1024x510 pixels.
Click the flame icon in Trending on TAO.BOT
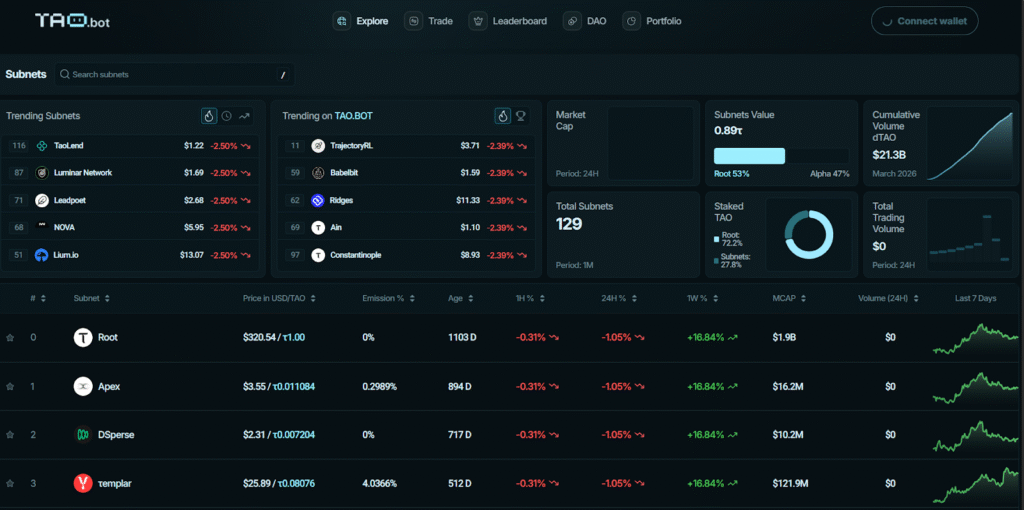point(502,116)
